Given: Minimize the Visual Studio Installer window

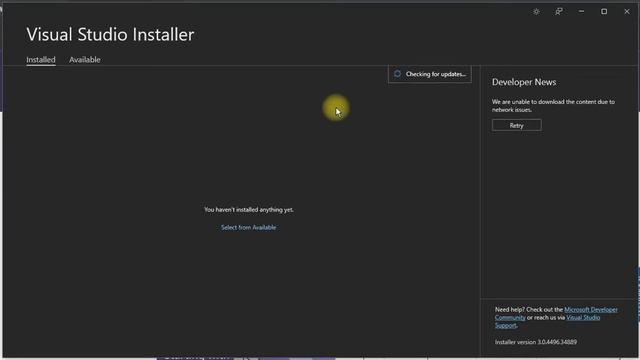Looking at the screenshot, I should [x=581, y=12].
